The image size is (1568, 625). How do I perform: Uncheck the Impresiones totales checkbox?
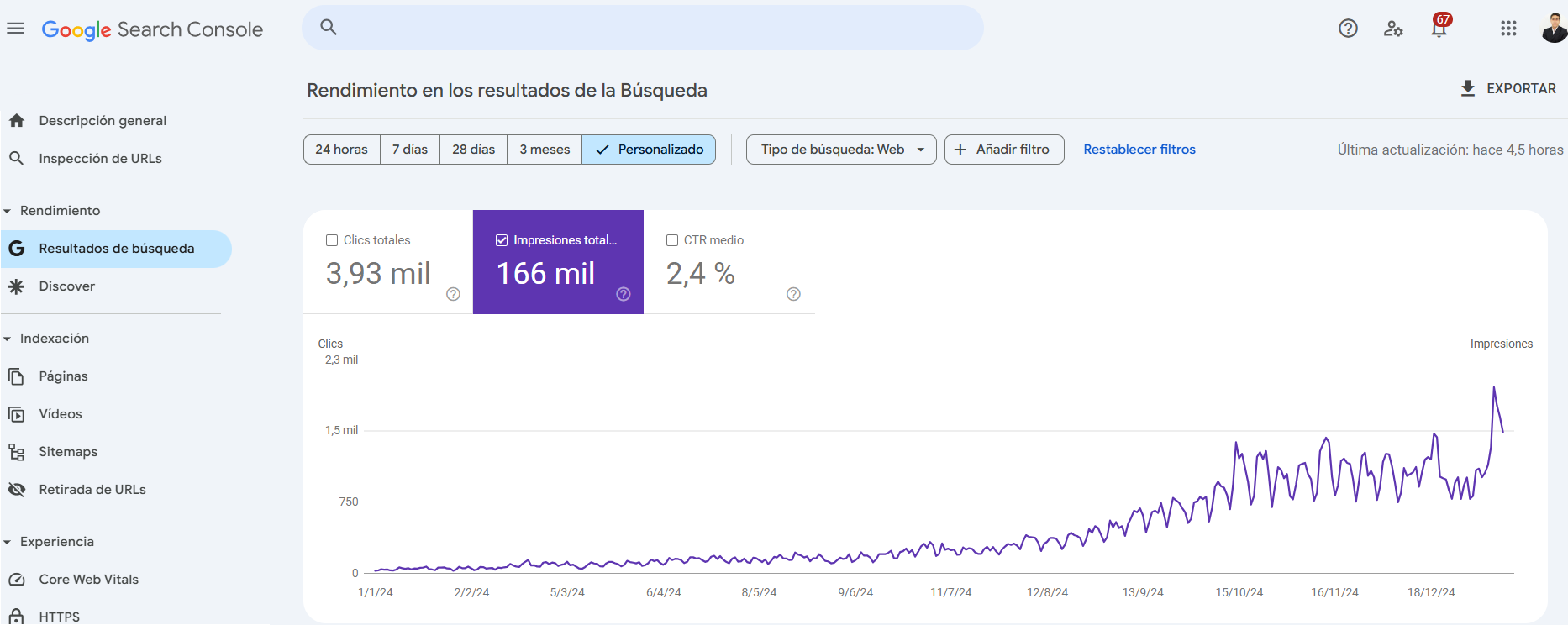502,240
